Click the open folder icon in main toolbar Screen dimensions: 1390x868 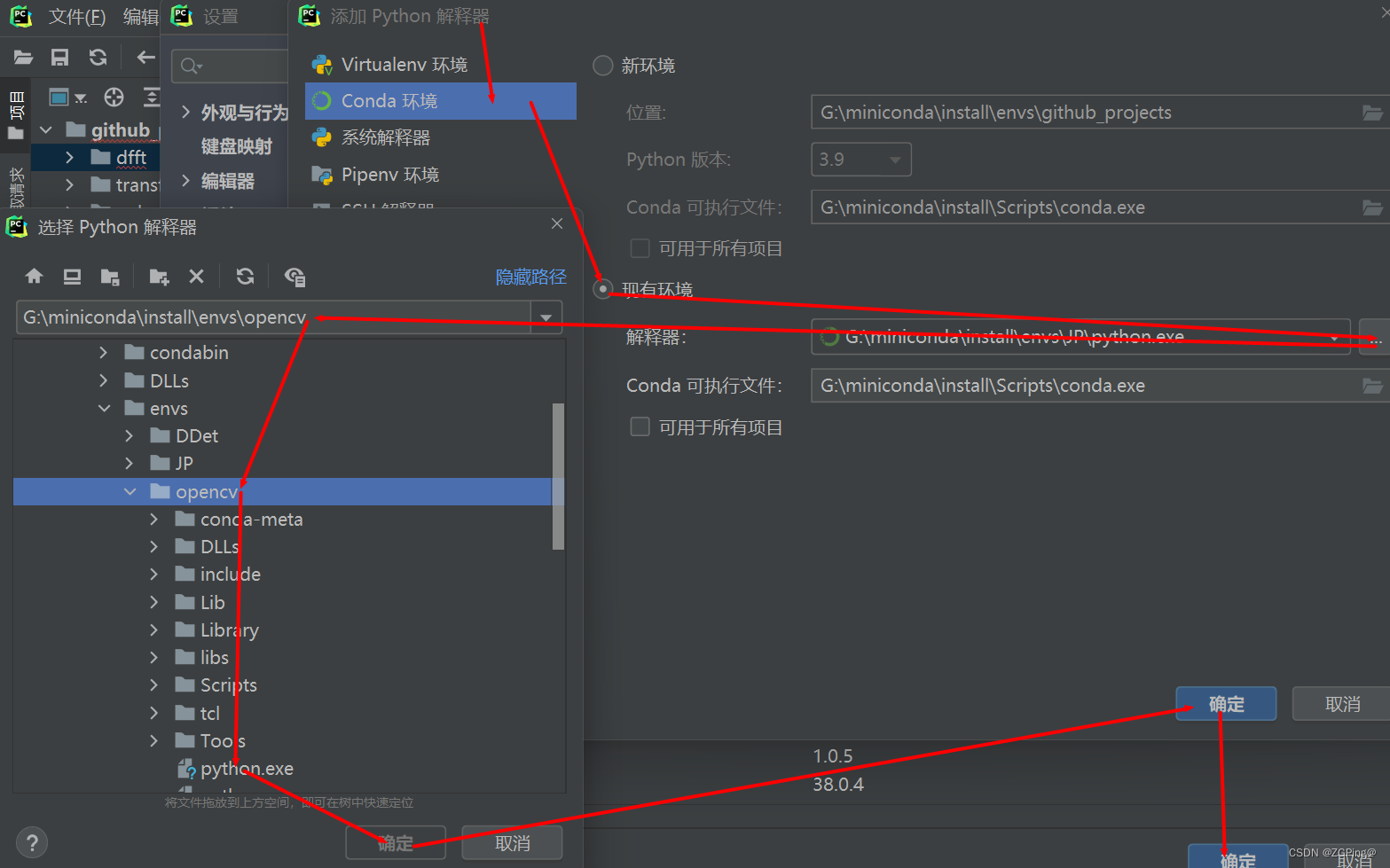(x=23, y=58)
